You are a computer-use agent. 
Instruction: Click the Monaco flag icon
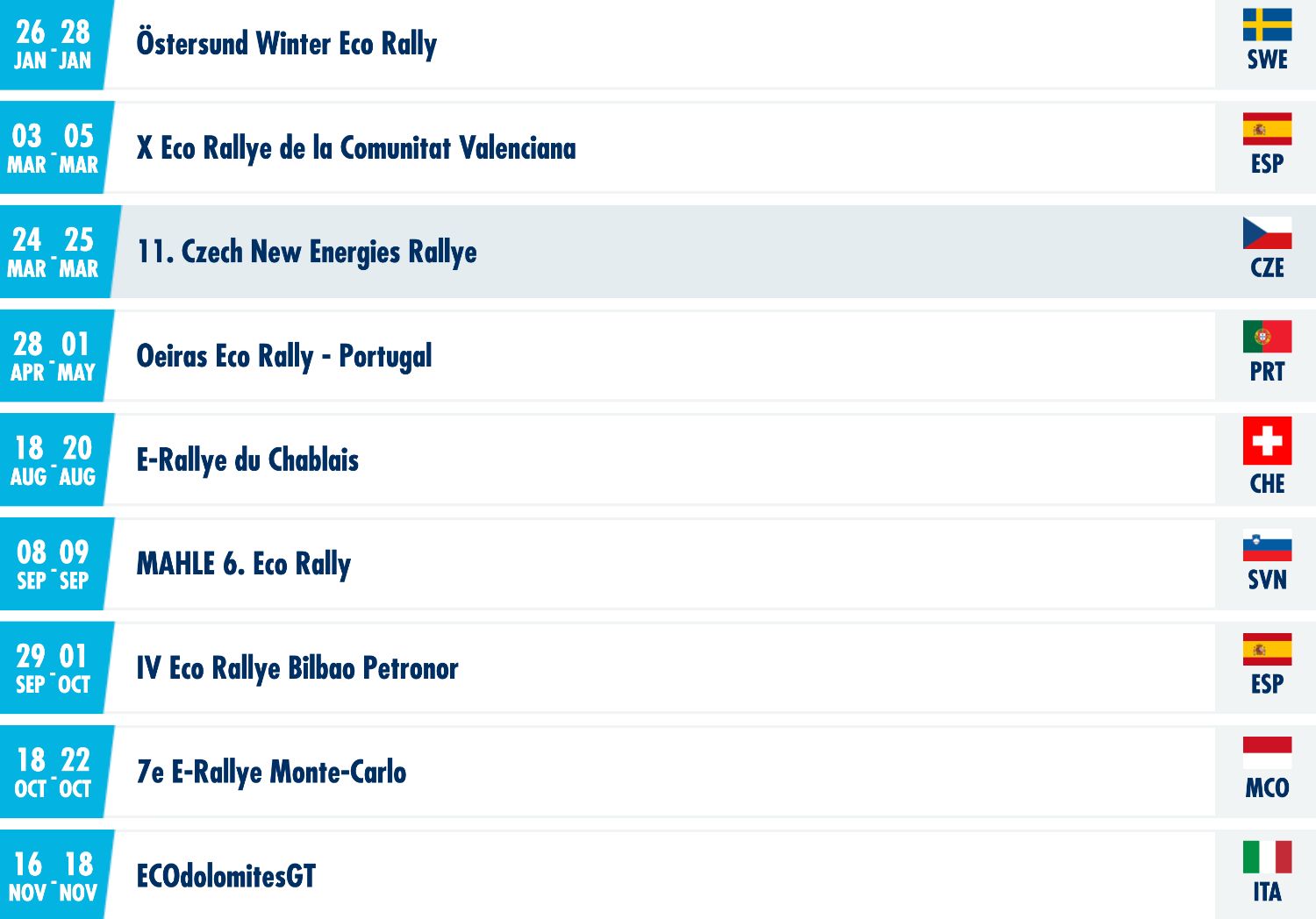tap(1267, 753)
